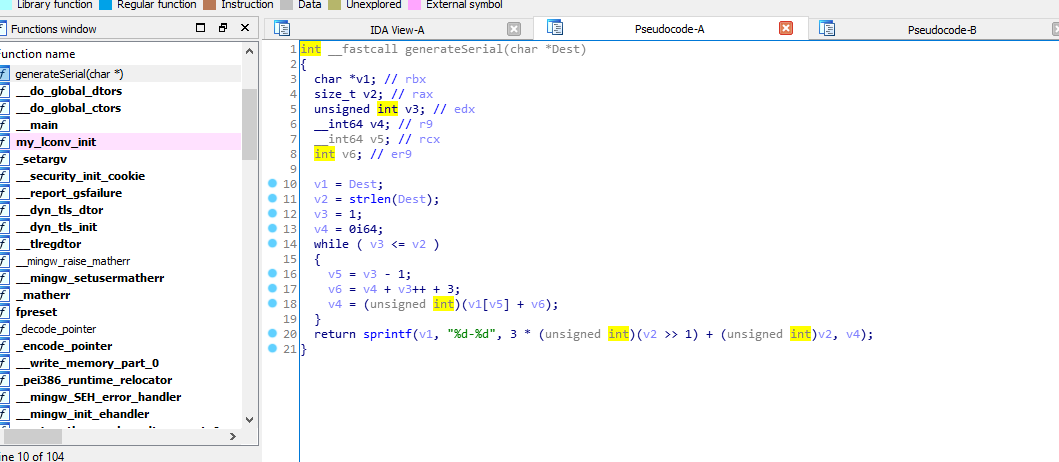Viewport: 1059px width, 462px height.
Task: Click the Pseudocode-A tab icon
Action: 555,28
